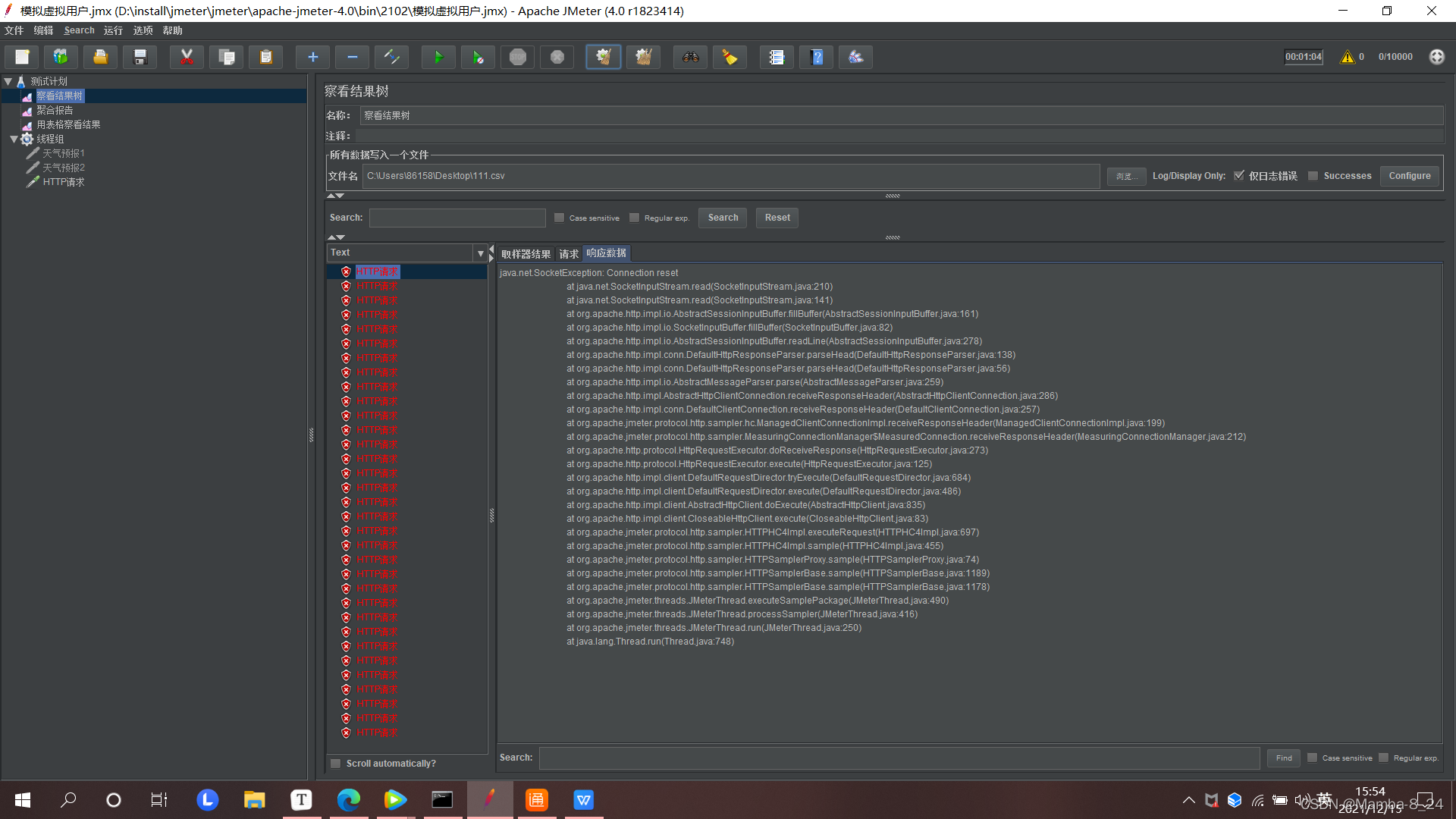The image size is (1456, 819).
Task: Enable Scroll automatically checkbox
Action: point(336,764)
